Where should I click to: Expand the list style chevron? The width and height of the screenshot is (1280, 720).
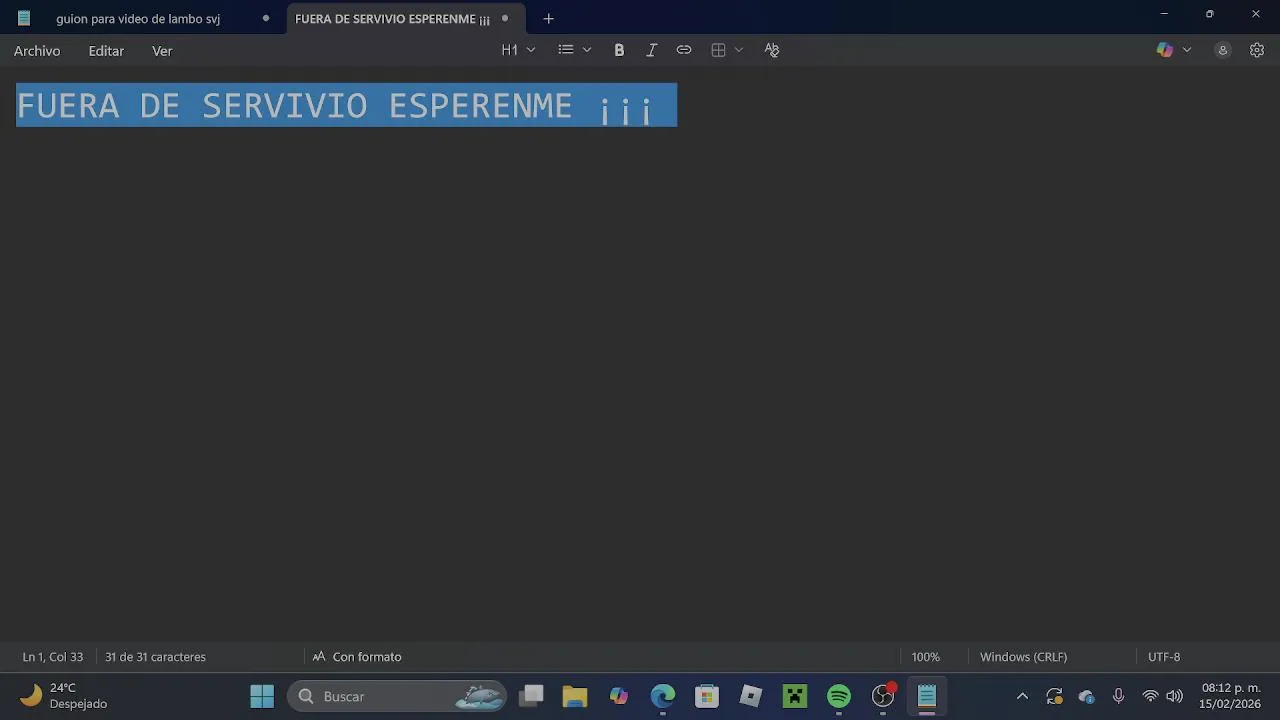pyautogui.click(x=587, y=50)
